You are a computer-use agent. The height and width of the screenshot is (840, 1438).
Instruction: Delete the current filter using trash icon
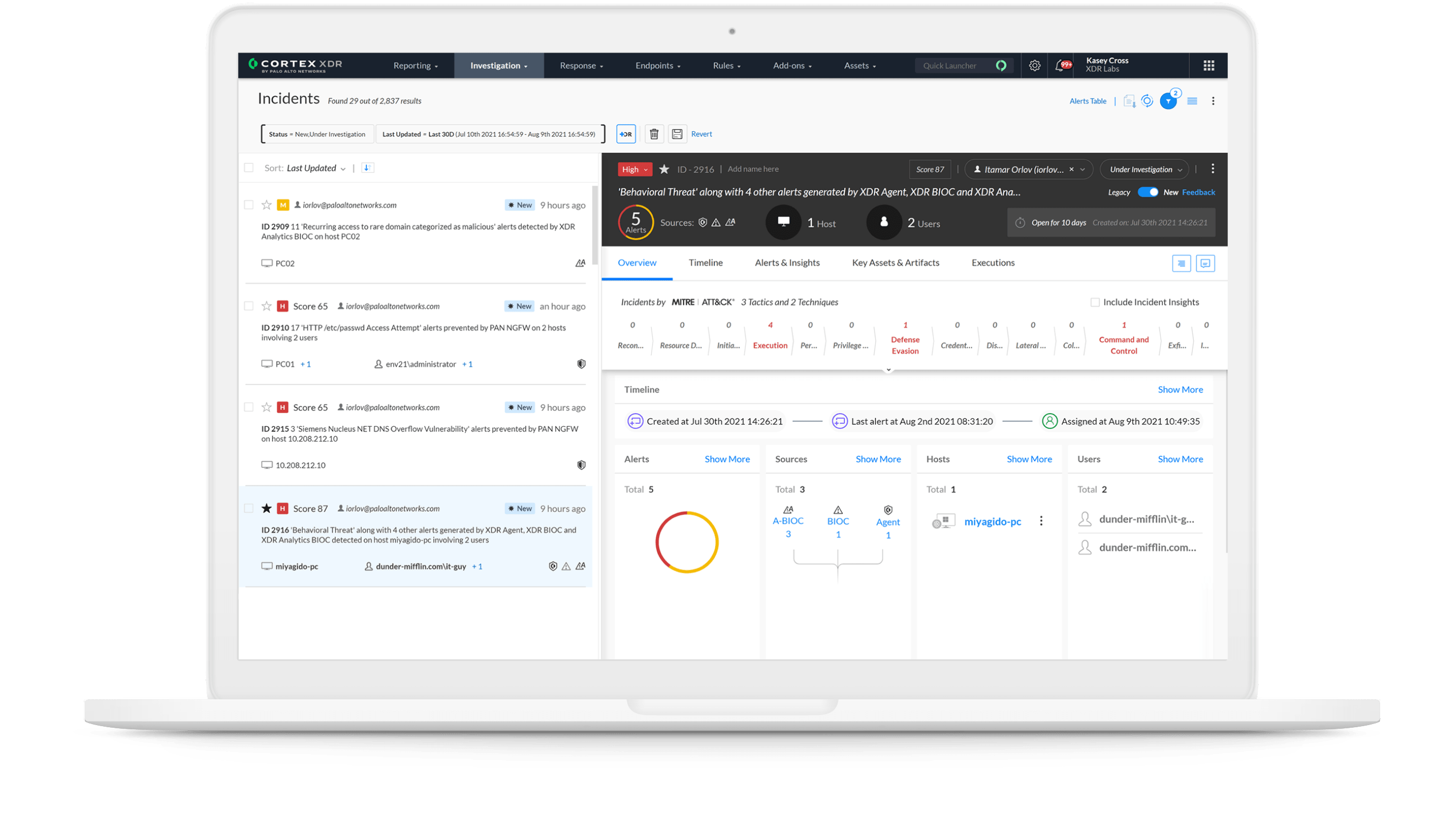coord(654,133)
